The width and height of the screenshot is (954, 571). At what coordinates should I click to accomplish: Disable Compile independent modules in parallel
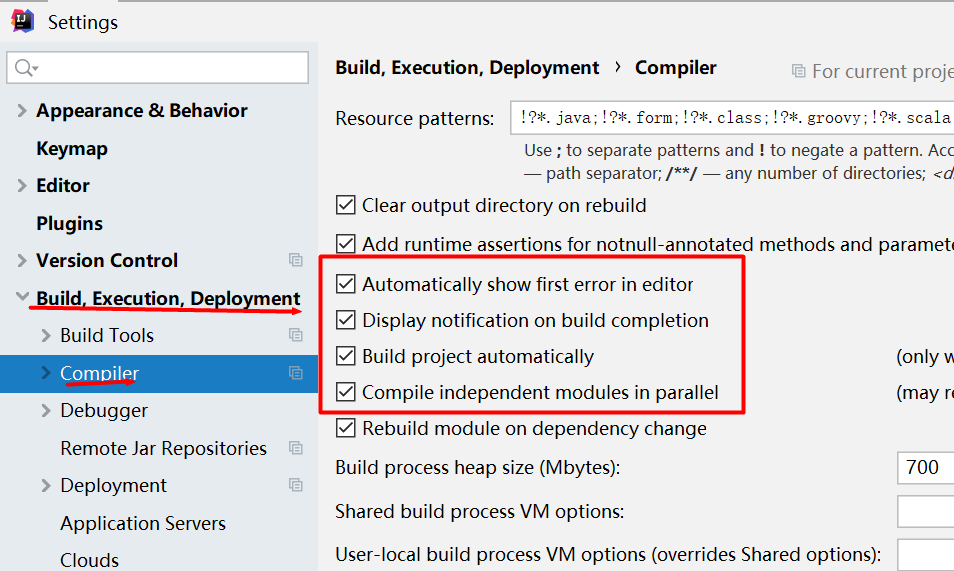(x=346, y=392)
